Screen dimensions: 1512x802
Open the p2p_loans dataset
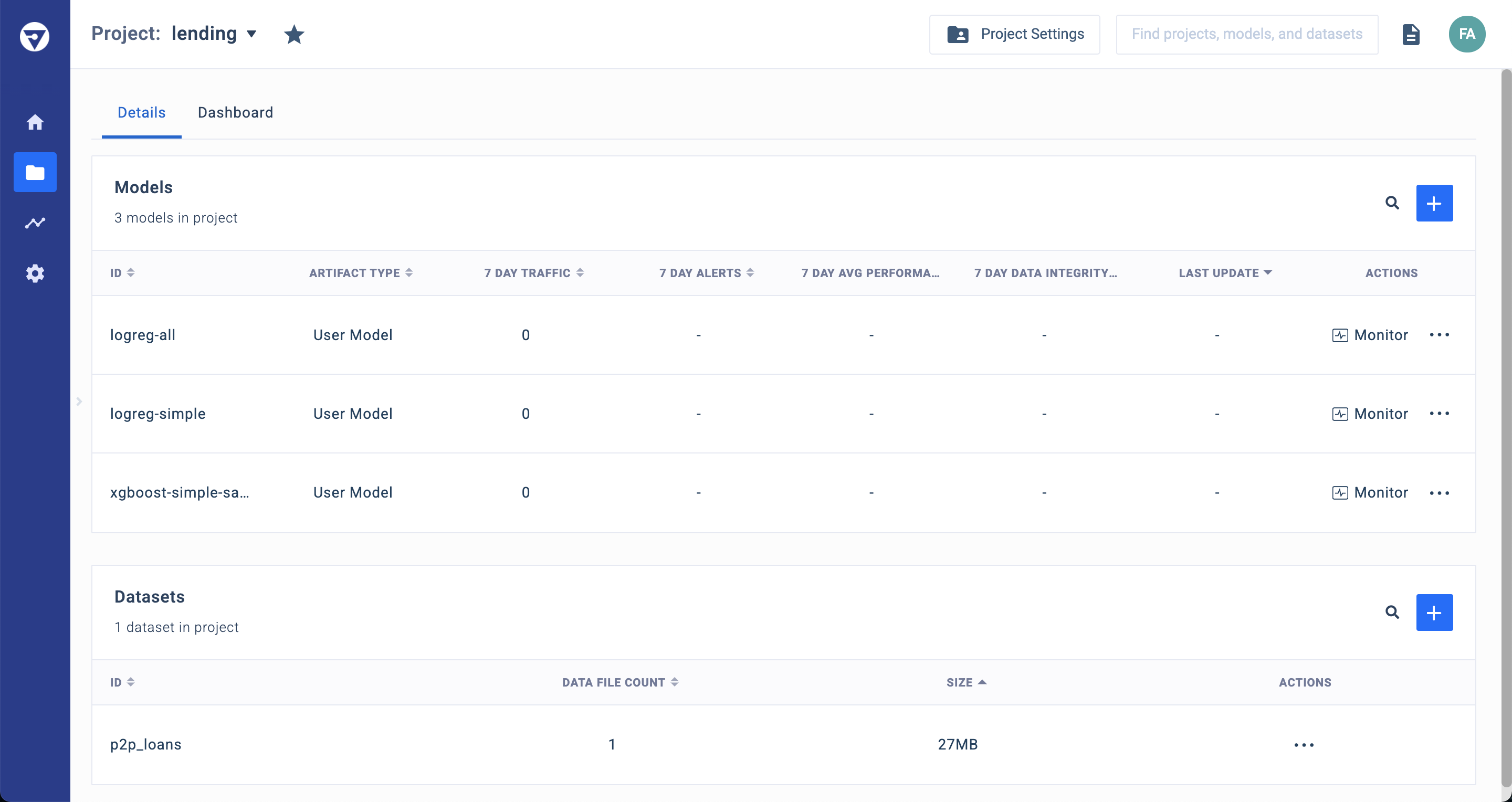tap(145, 744)
